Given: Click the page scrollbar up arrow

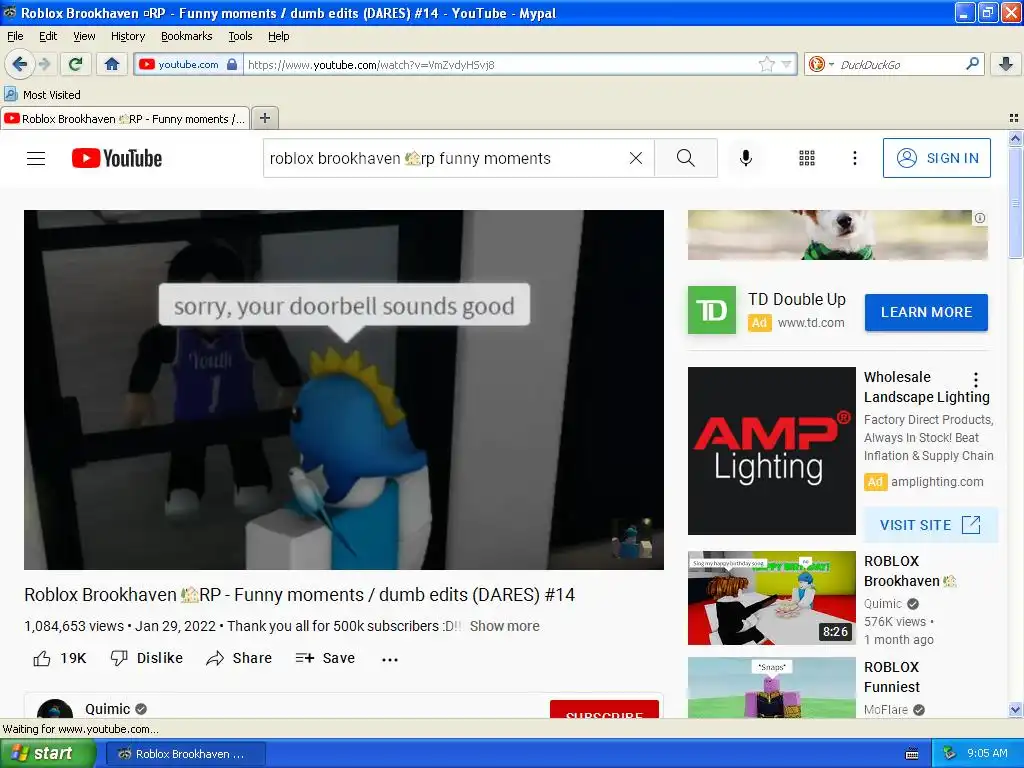Looking at the screenshot, I should [1015, 138].
